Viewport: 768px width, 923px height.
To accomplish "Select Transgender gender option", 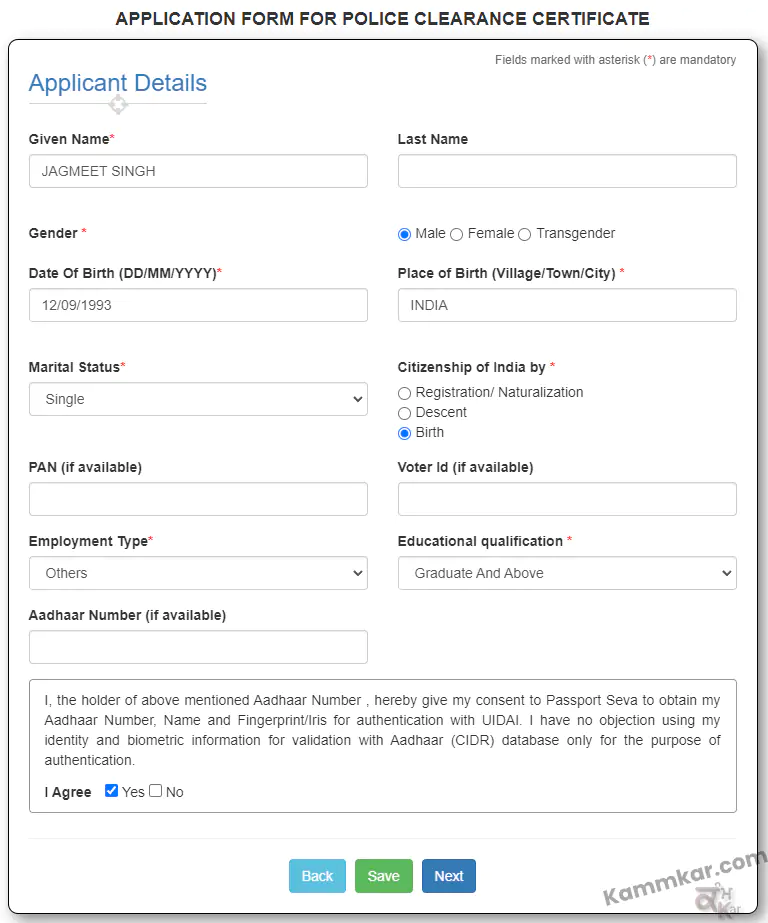I will tap(525, 234).
